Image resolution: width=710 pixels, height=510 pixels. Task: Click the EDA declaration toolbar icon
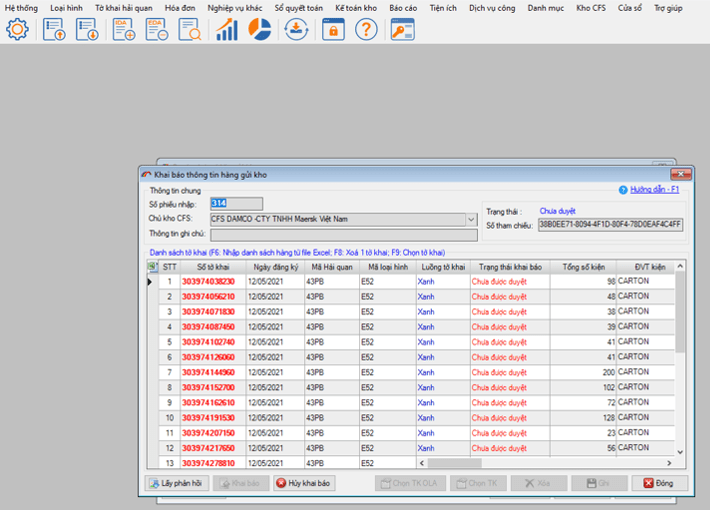click(156, 29)
